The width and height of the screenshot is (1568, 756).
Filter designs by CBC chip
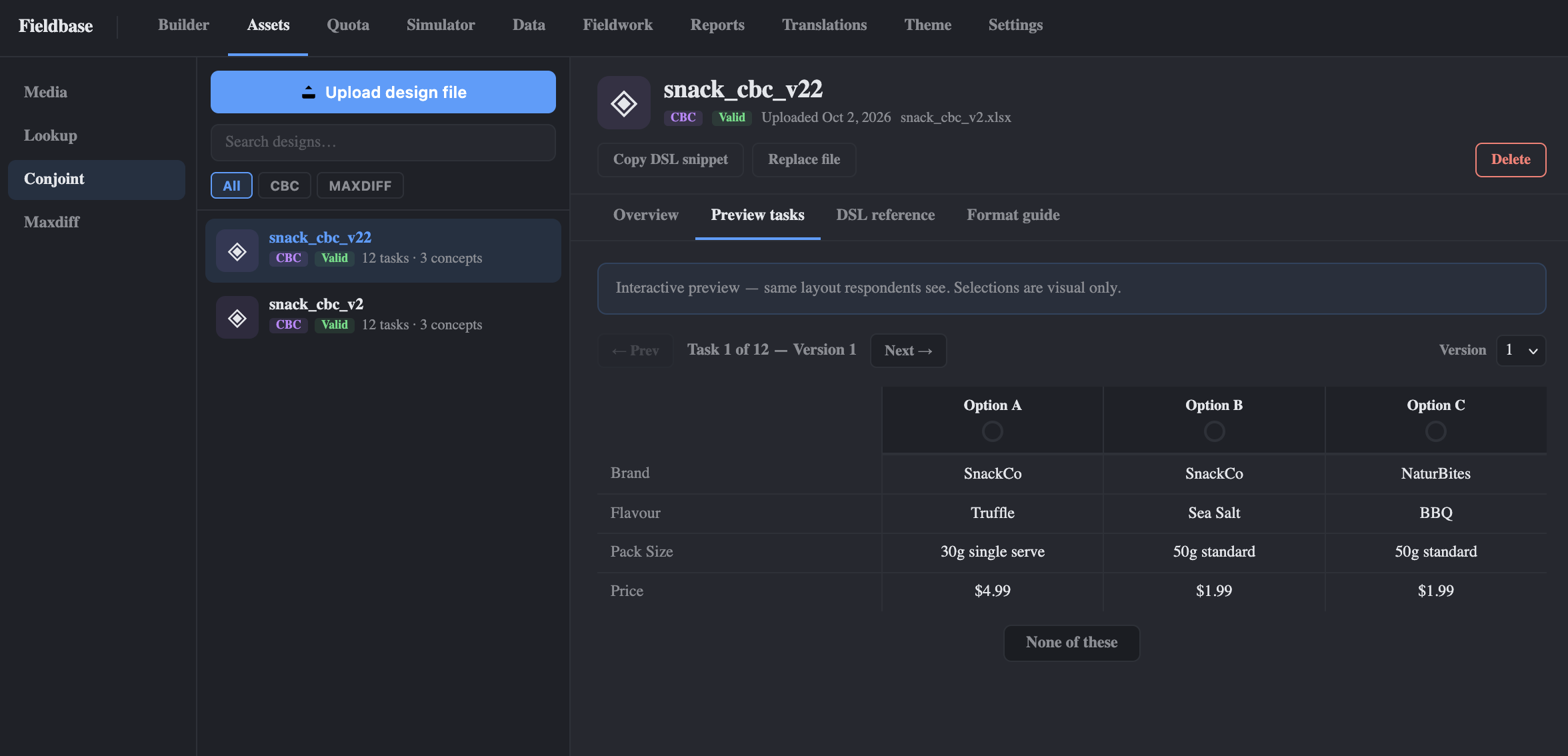(x=285, y=185)
